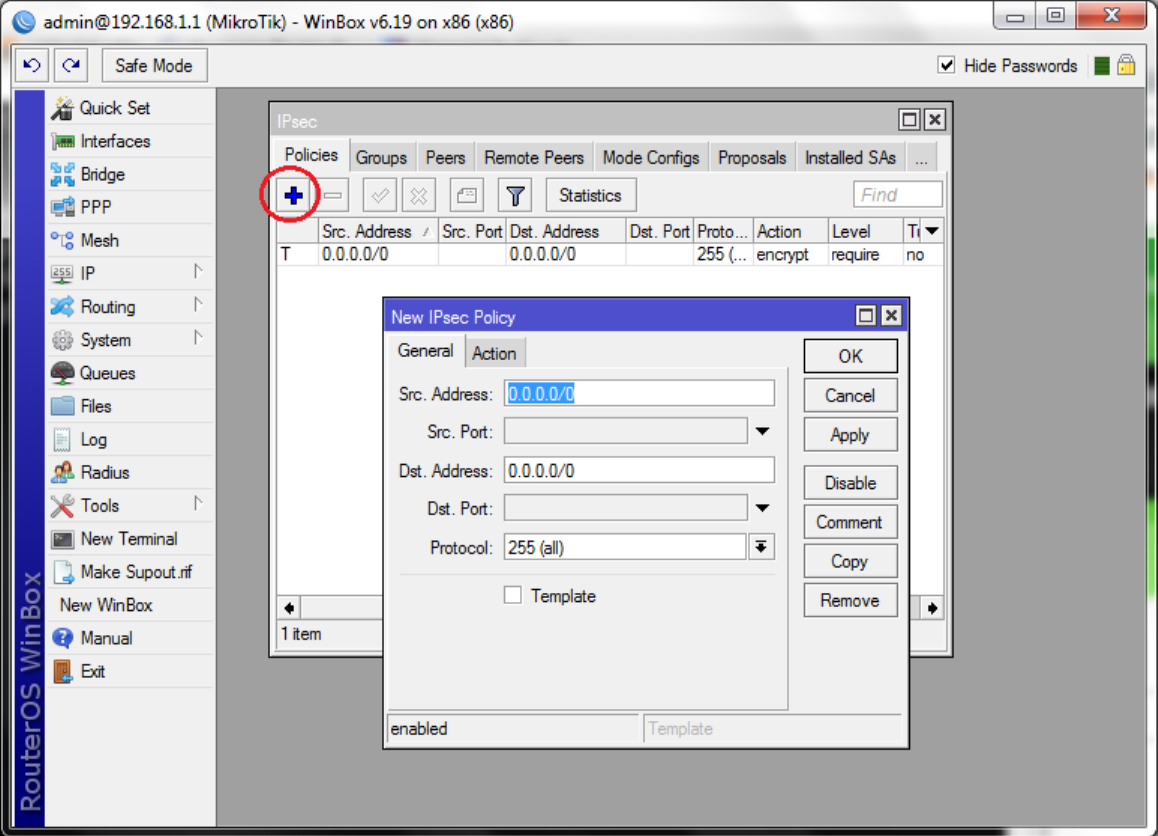
Task: Open the IPsec table columns dropdown
Action: point(932,231)
